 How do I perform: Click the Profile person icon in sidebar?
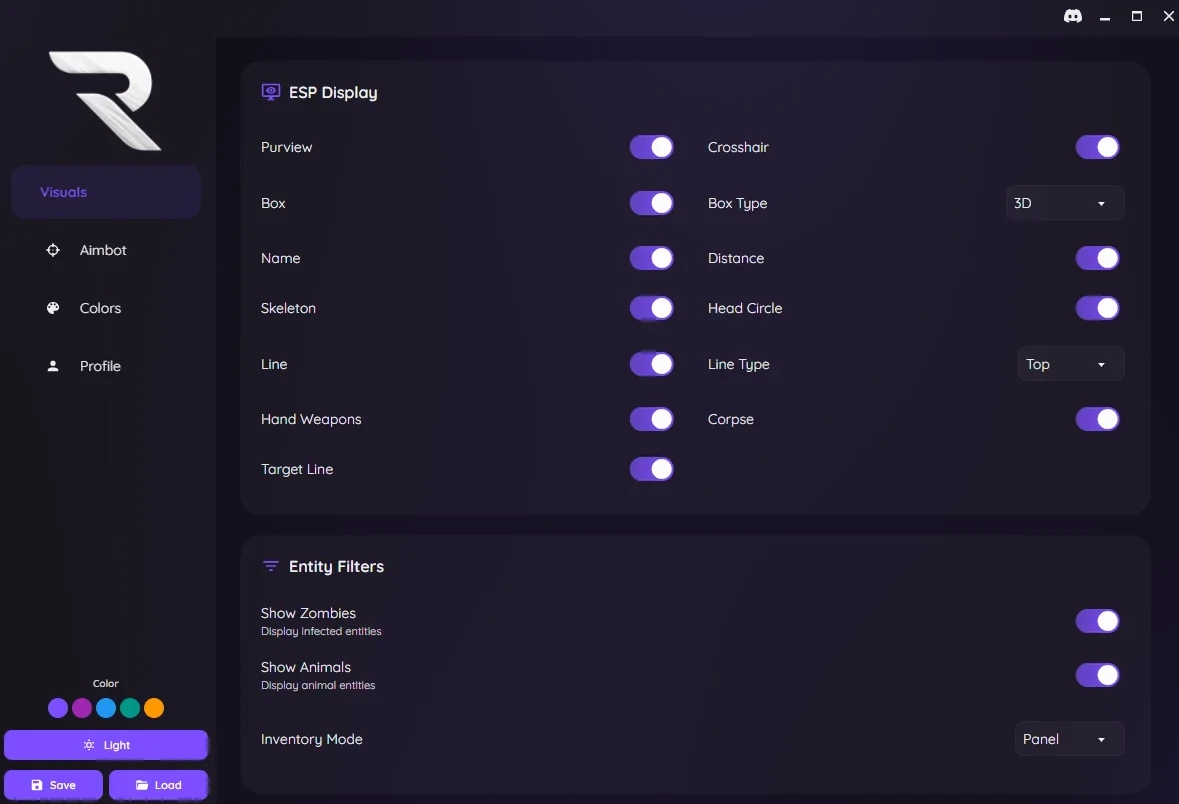tap(53, 366)
